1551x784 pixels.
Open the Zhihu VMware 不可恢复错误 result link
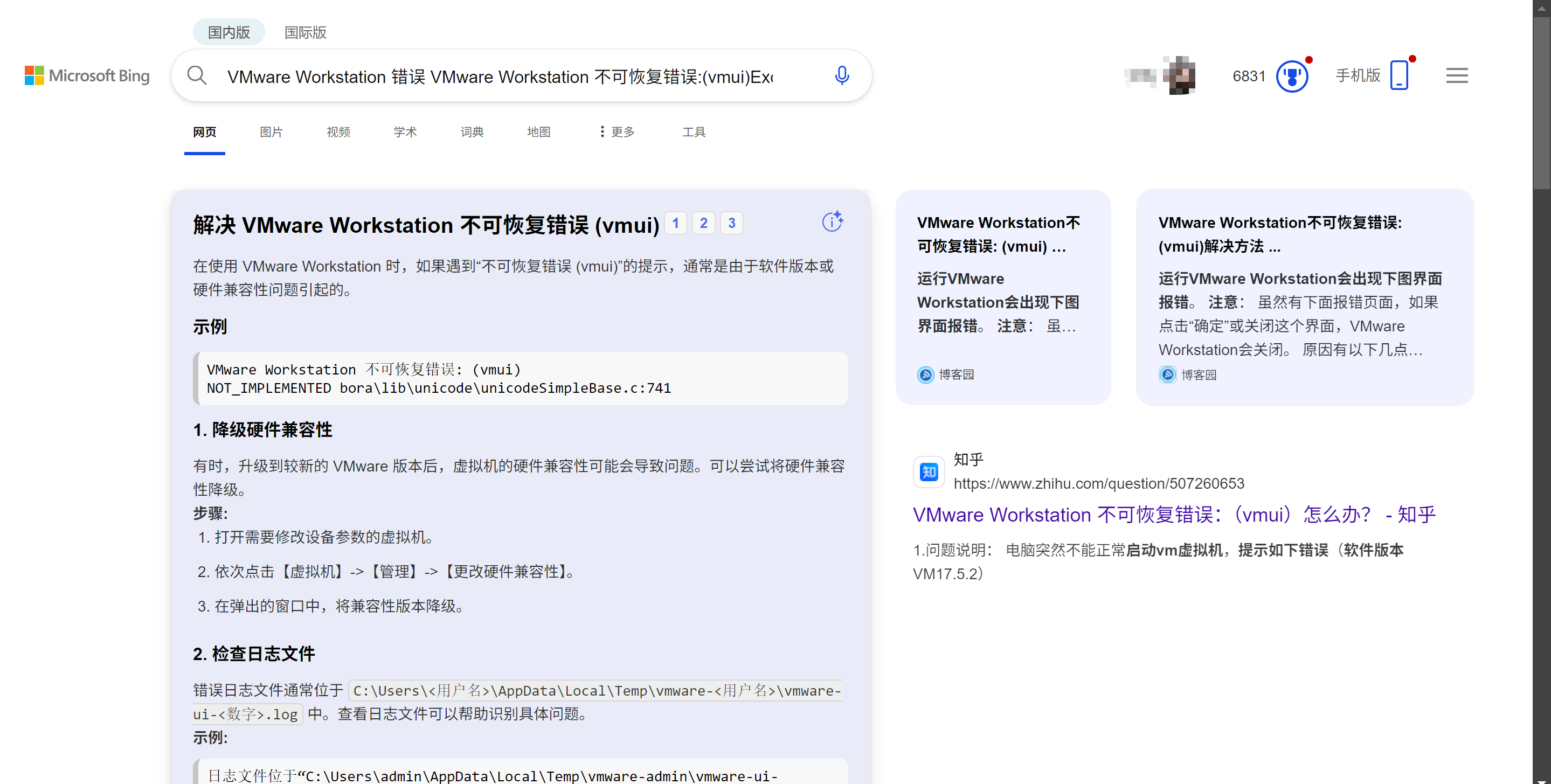1173,515
